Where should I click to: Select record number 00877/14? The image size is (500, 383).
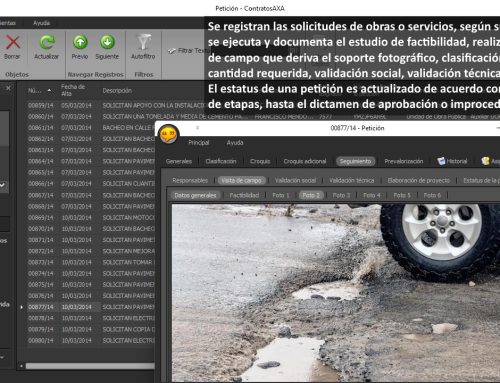tap(41, 307)
